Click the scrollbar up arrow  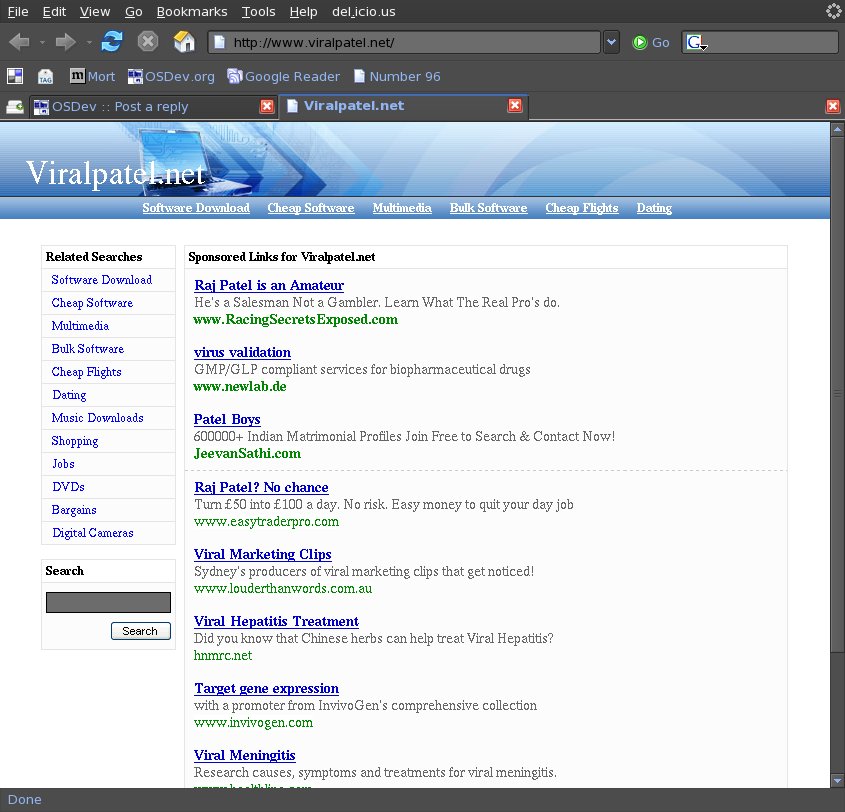[837, 129]
